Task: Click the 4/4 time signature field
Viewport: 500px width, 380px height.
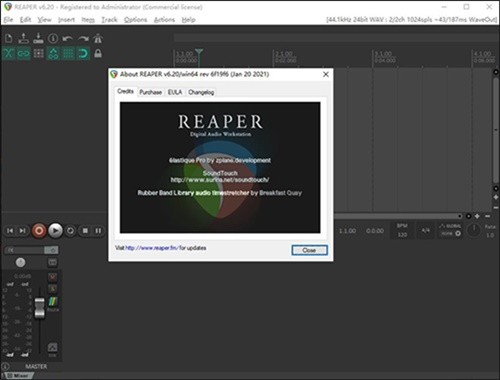Action: 425,230
